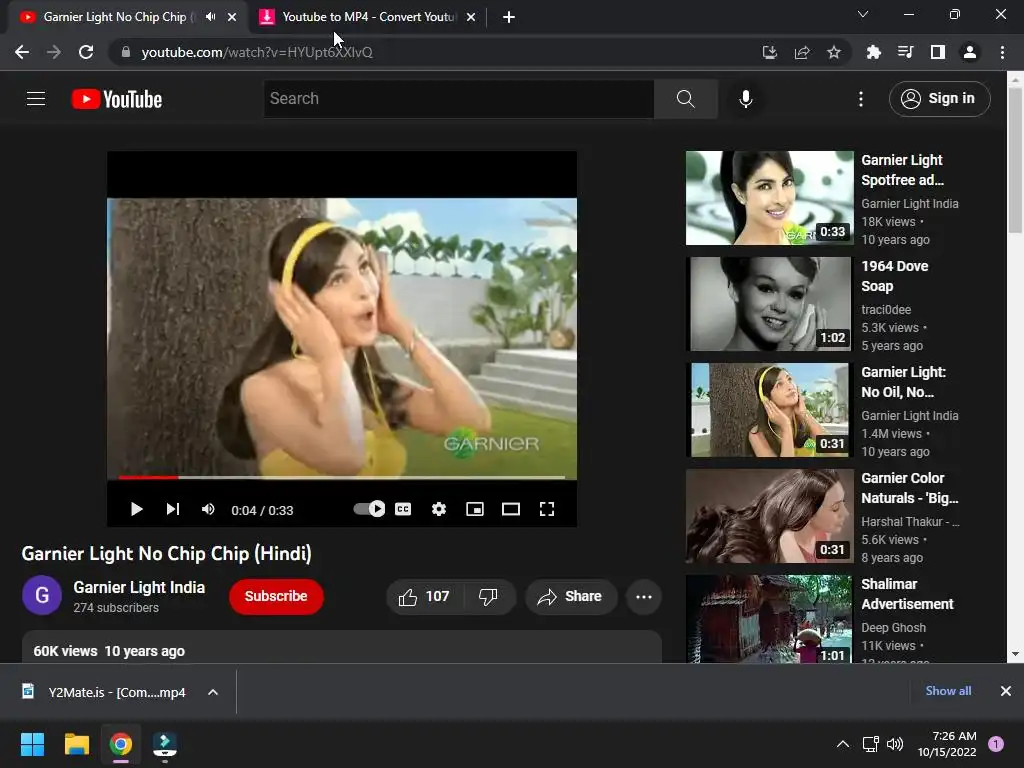Enter fullscreen mode
The width and height of the screenshot is (1024, 768).
[x=547, y=509]
